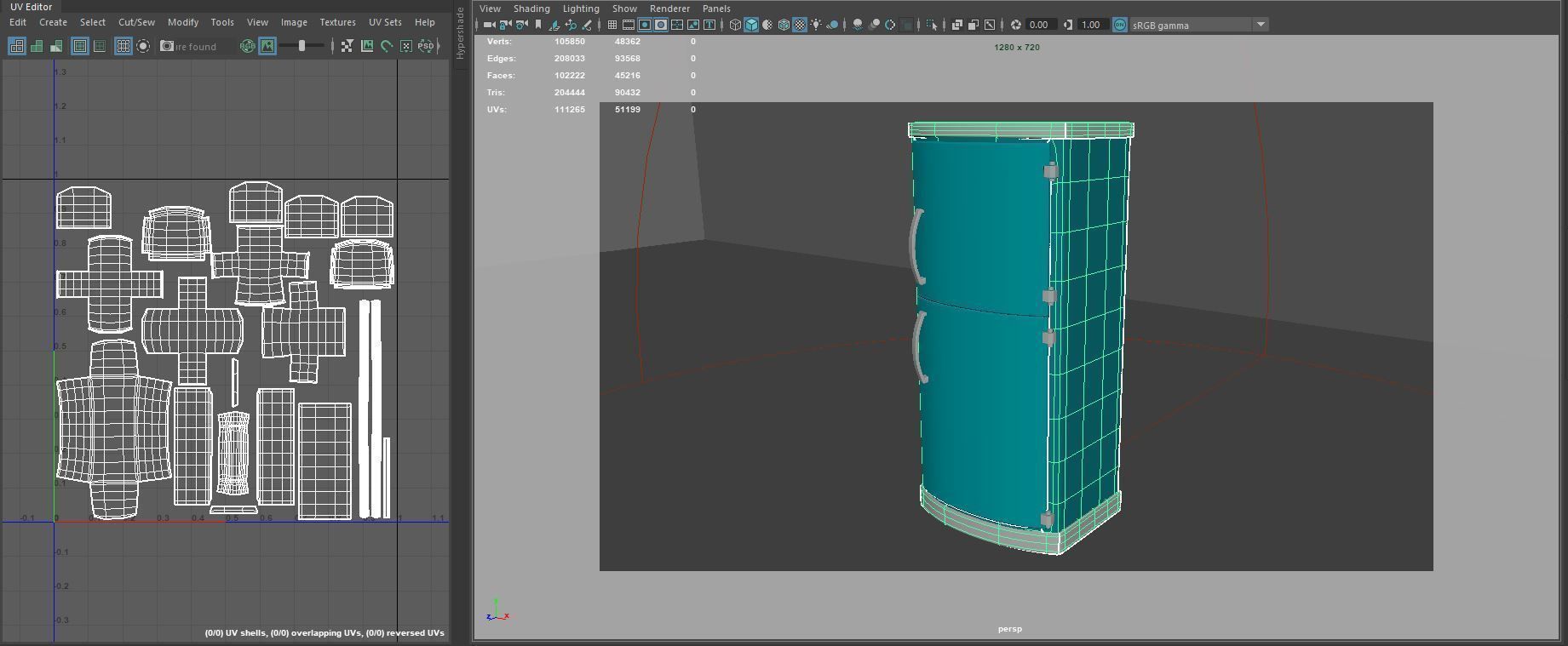Toggle multisample anti-aliasing icon

(889, 25)
